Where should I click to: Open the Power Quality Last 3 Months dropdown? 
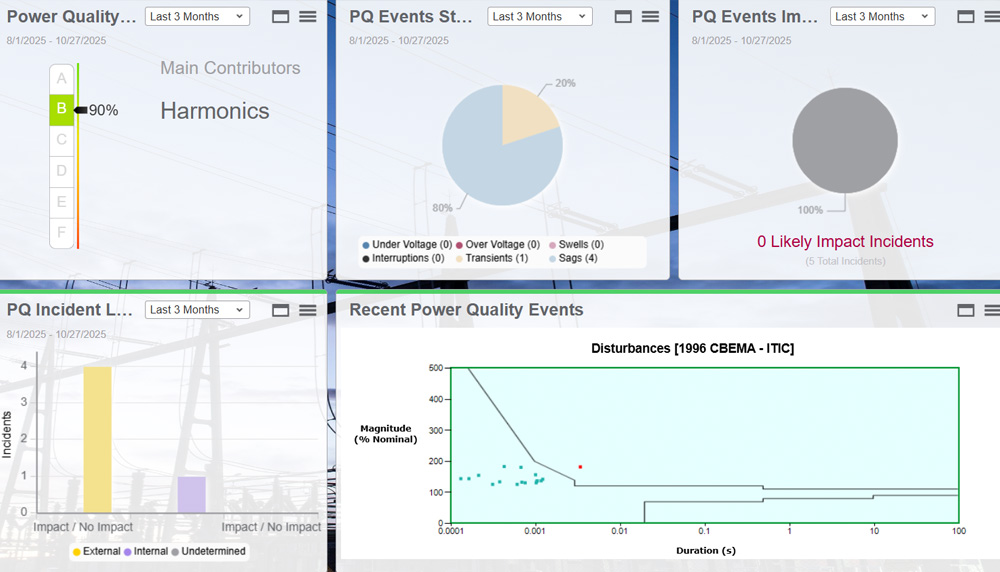pos(197,17)
